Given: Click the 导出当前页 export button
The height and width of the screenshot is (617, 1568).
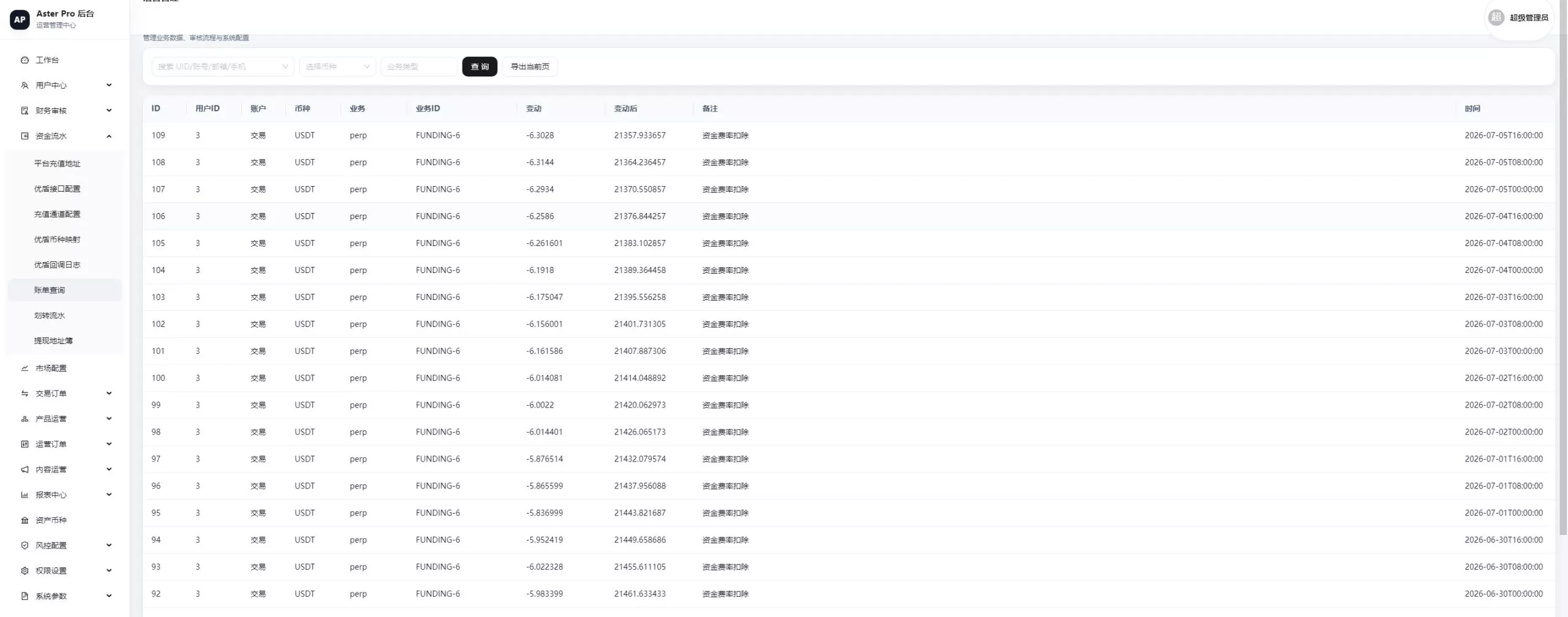Looking at the screenshot, I should 530,67.
